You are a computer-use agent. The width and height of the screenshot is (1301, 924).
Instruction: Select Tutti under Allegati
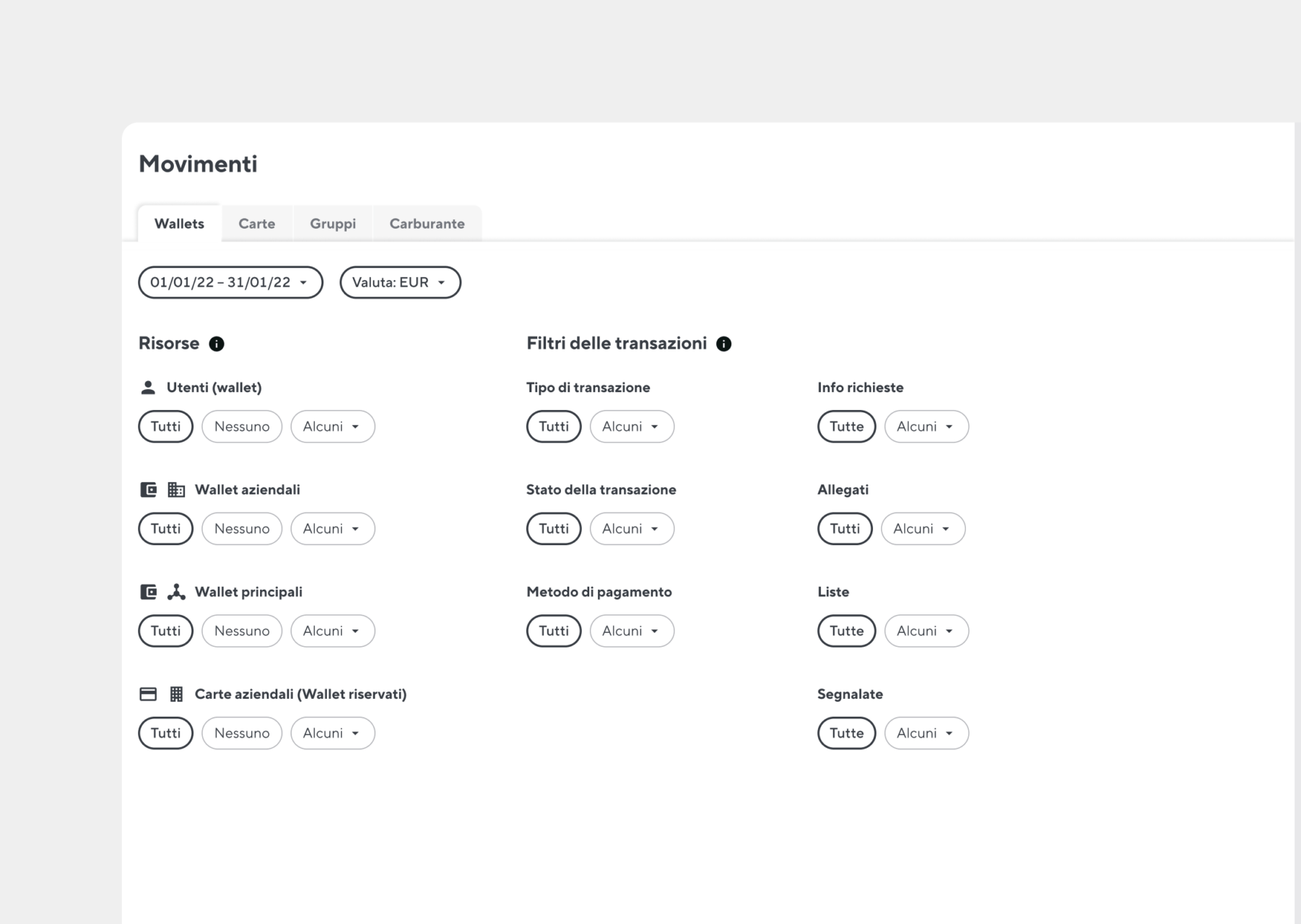click(x=845, y=528)
